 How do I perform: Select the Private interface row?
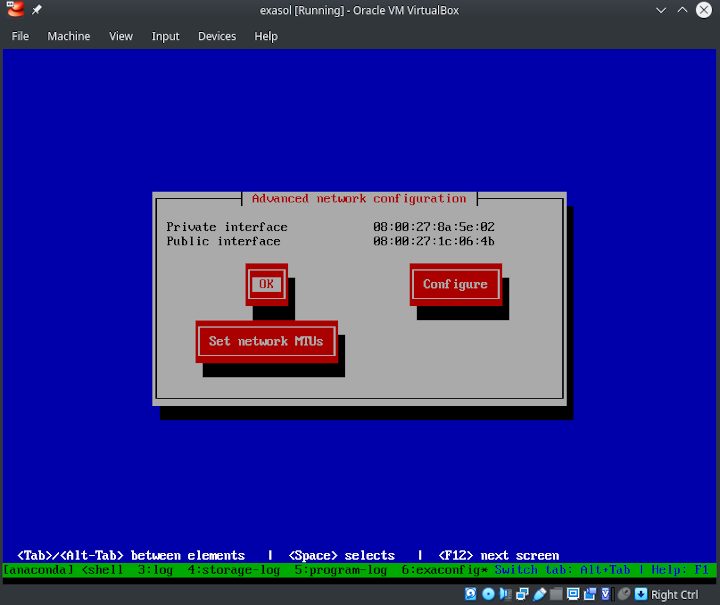tap(330, 227)
